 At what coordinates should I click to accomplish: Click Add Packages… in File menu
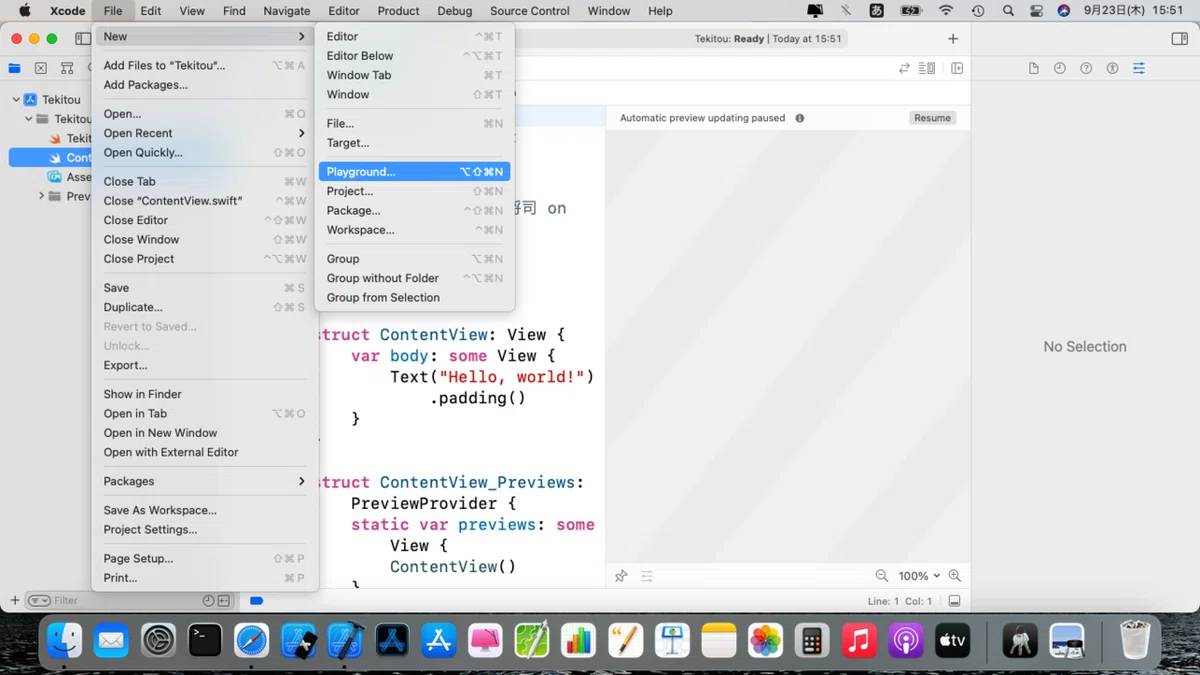[x=205, y=85]
